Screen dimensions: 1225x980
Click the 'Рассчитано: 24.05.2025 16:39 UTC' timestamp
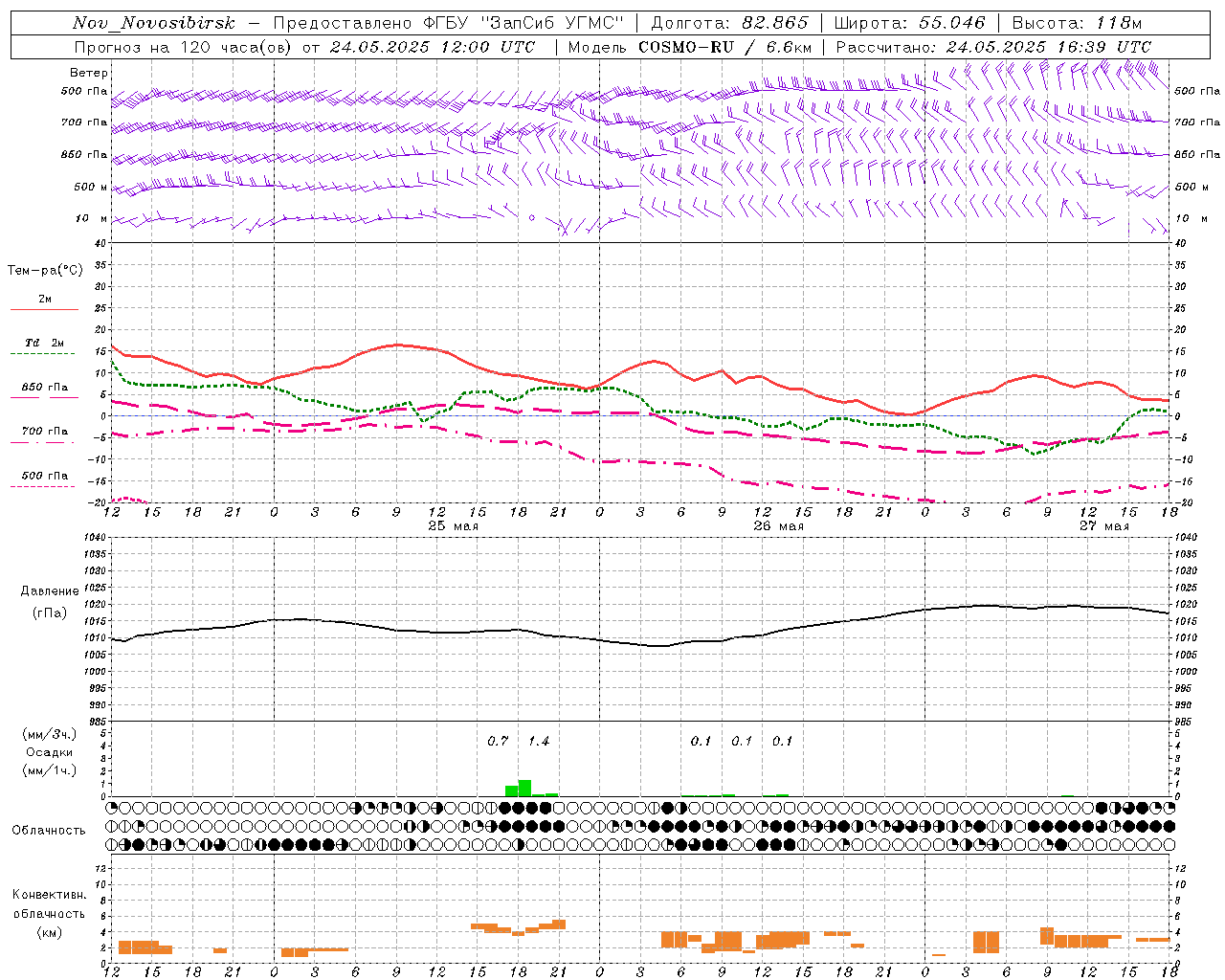coord(993,47)
